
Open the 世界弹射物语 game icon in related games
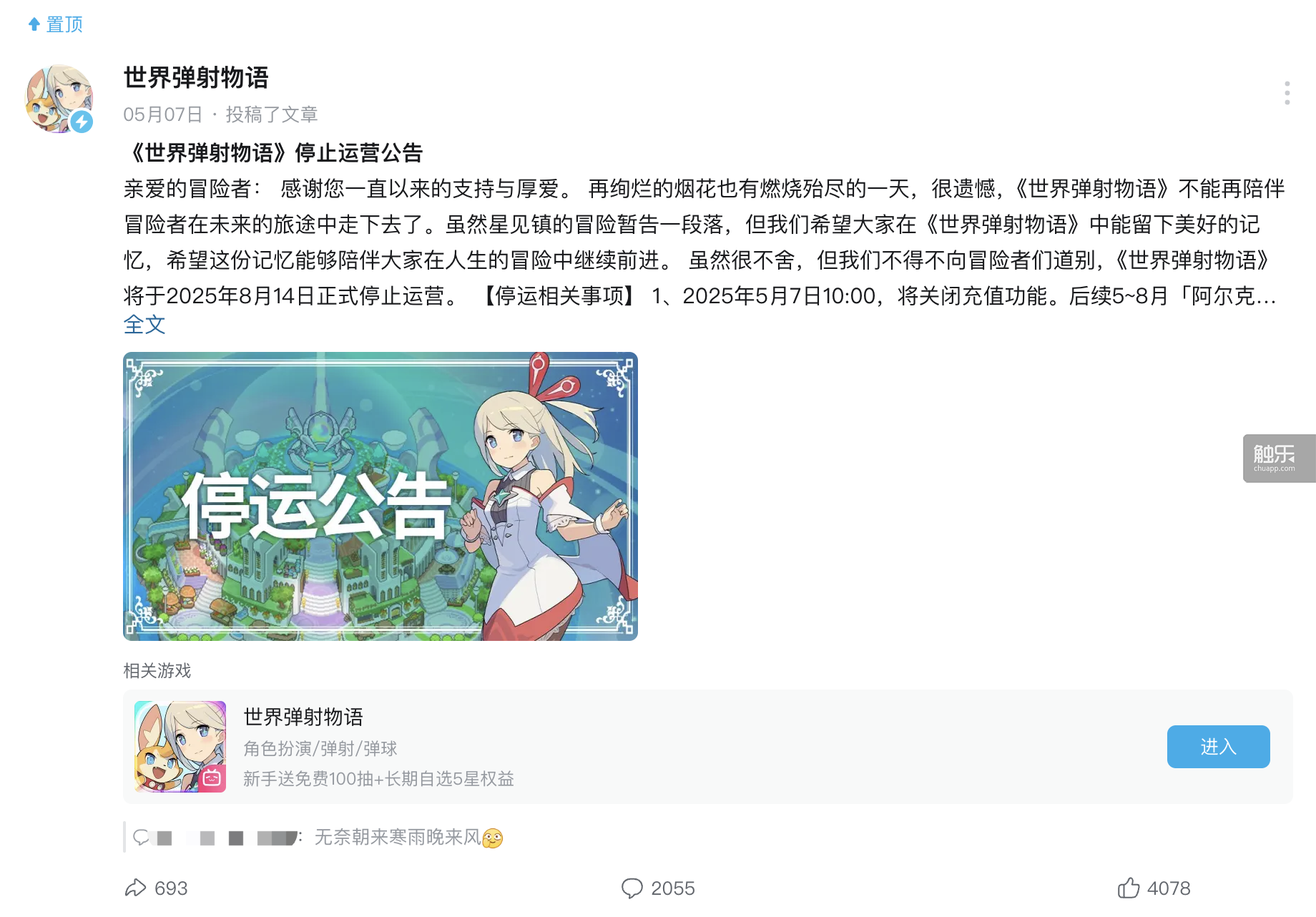tap(180, 746)
